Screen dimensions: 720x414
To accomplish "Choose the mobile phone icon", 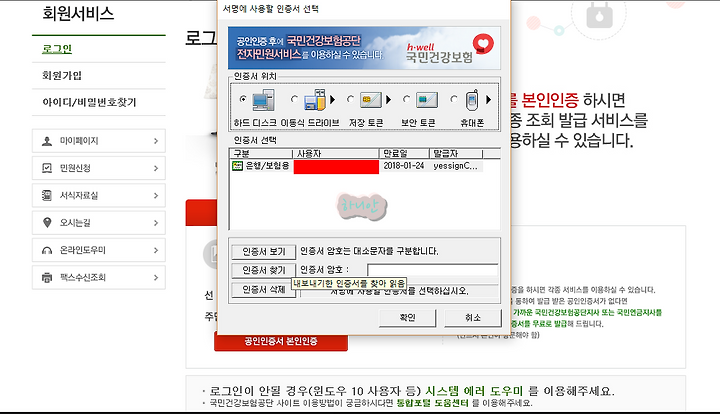I will click(472, 101).
